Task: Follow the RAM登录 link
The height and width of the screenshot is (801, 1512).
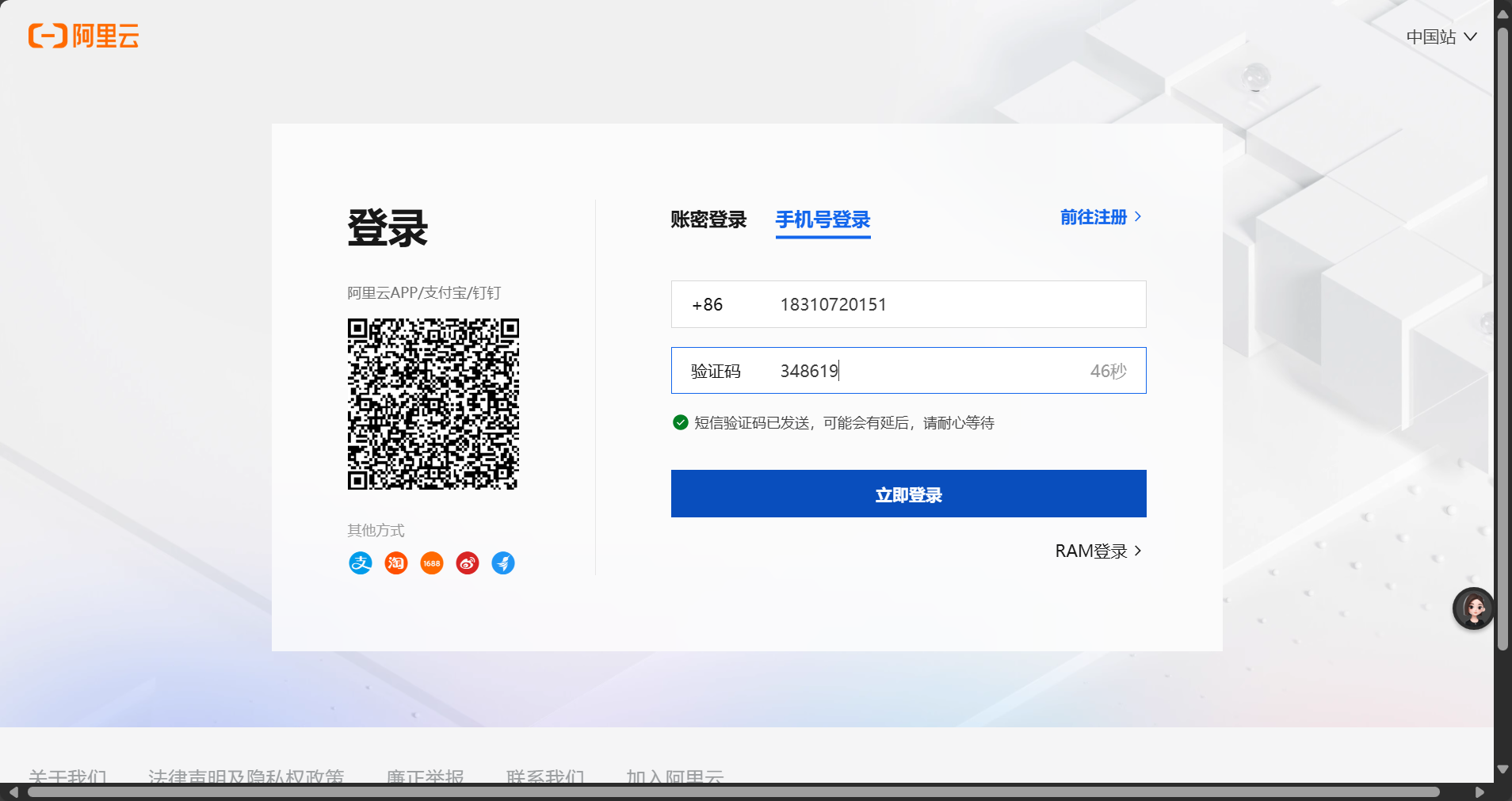Action: coord(1098,551)
